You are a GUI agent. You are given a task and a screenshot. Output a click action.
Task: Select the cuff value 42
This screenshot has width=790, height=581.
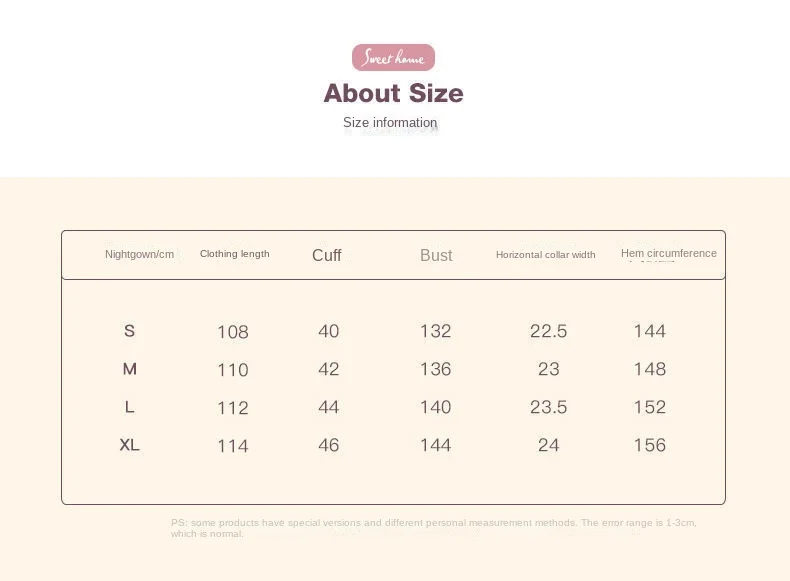tap(328, 369)
